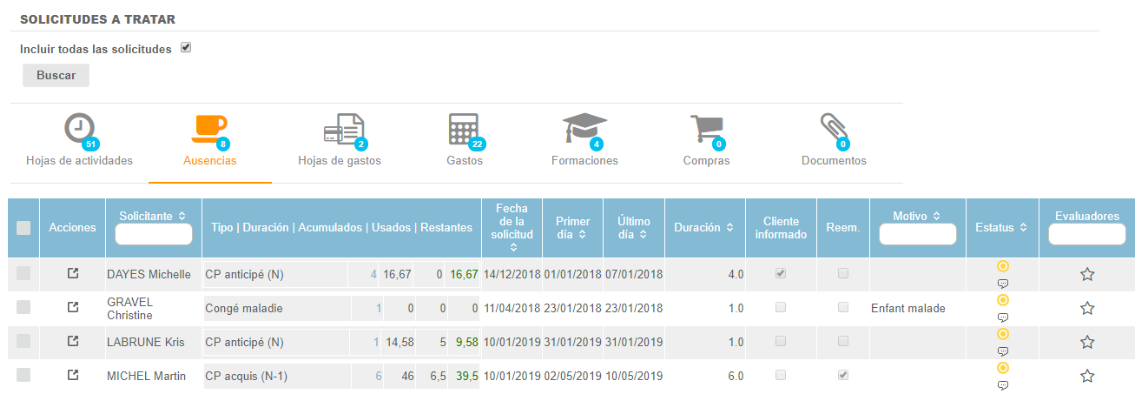The height and width of the screenshot is (411, 1145).
Task: Click comment bubble icon in GRAVEL Christine row
Action: (x=1003, y=317)
